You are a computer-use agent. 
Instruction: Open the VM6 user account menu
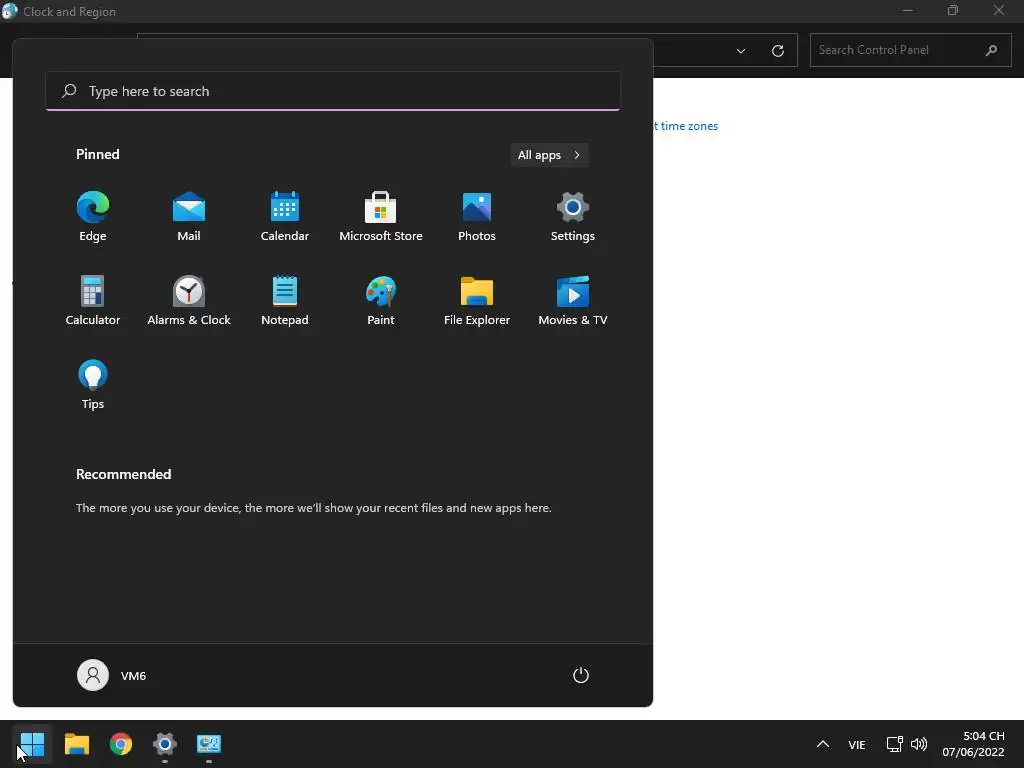coord(112,675)
